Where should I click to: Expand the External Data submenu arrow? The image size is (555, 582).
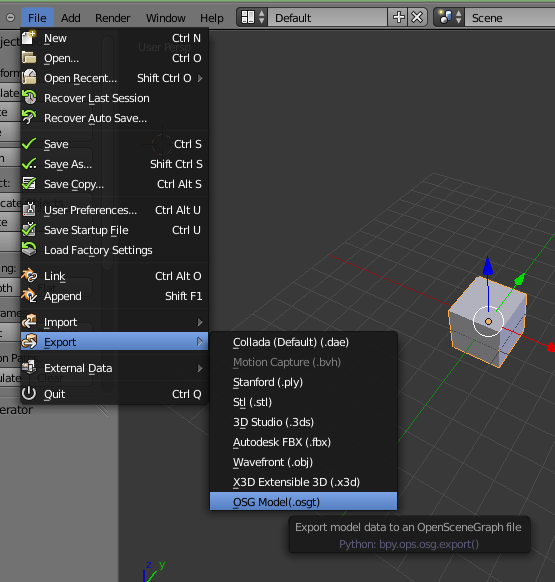click(200, 368)
